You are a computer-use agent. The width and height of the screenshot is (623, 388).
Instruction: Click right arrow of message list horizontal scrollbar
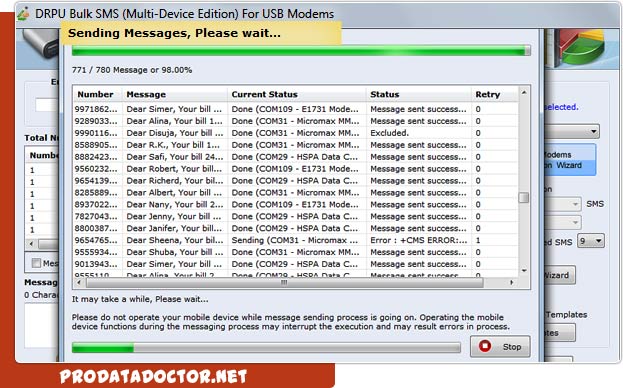pos(511,282)
